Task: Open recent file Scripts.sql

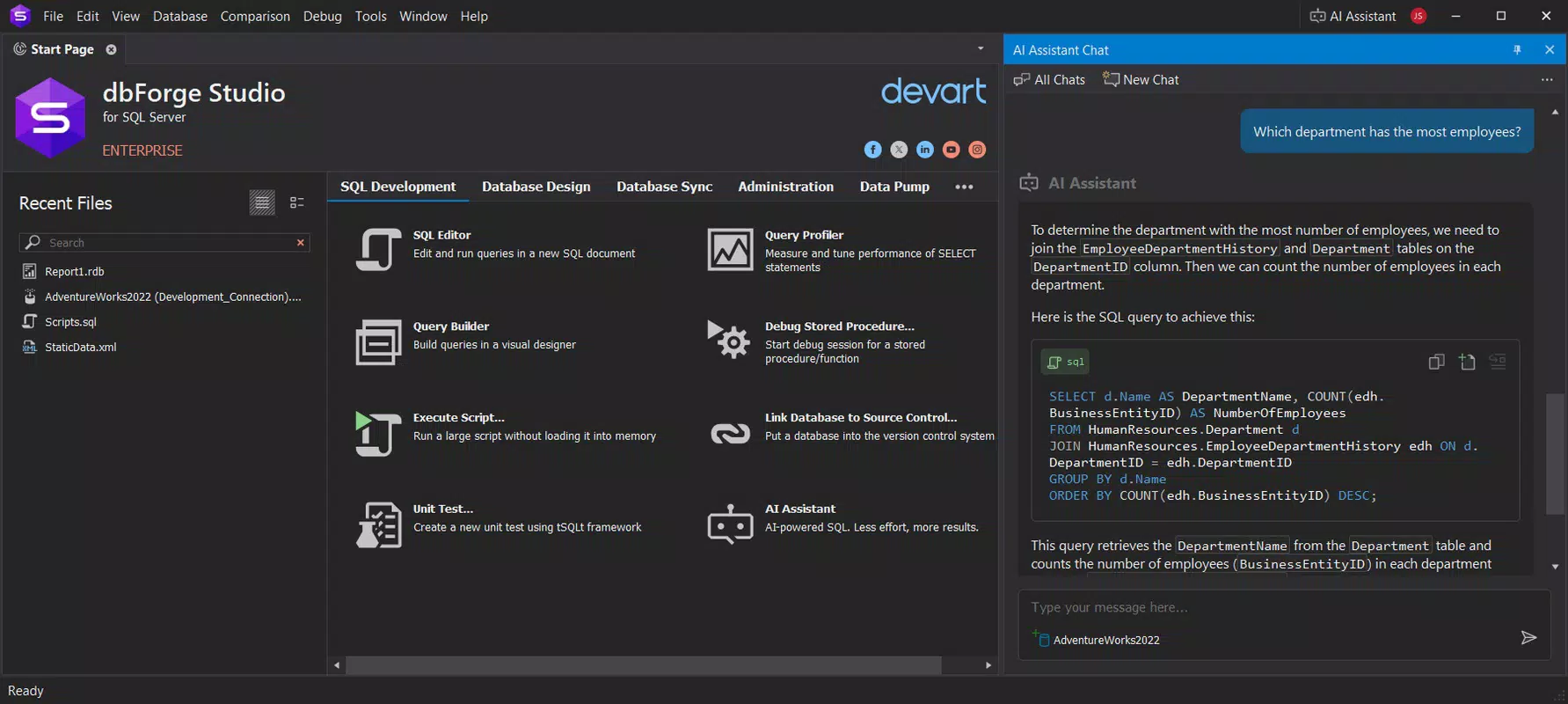Action: (x=71, y=322)
